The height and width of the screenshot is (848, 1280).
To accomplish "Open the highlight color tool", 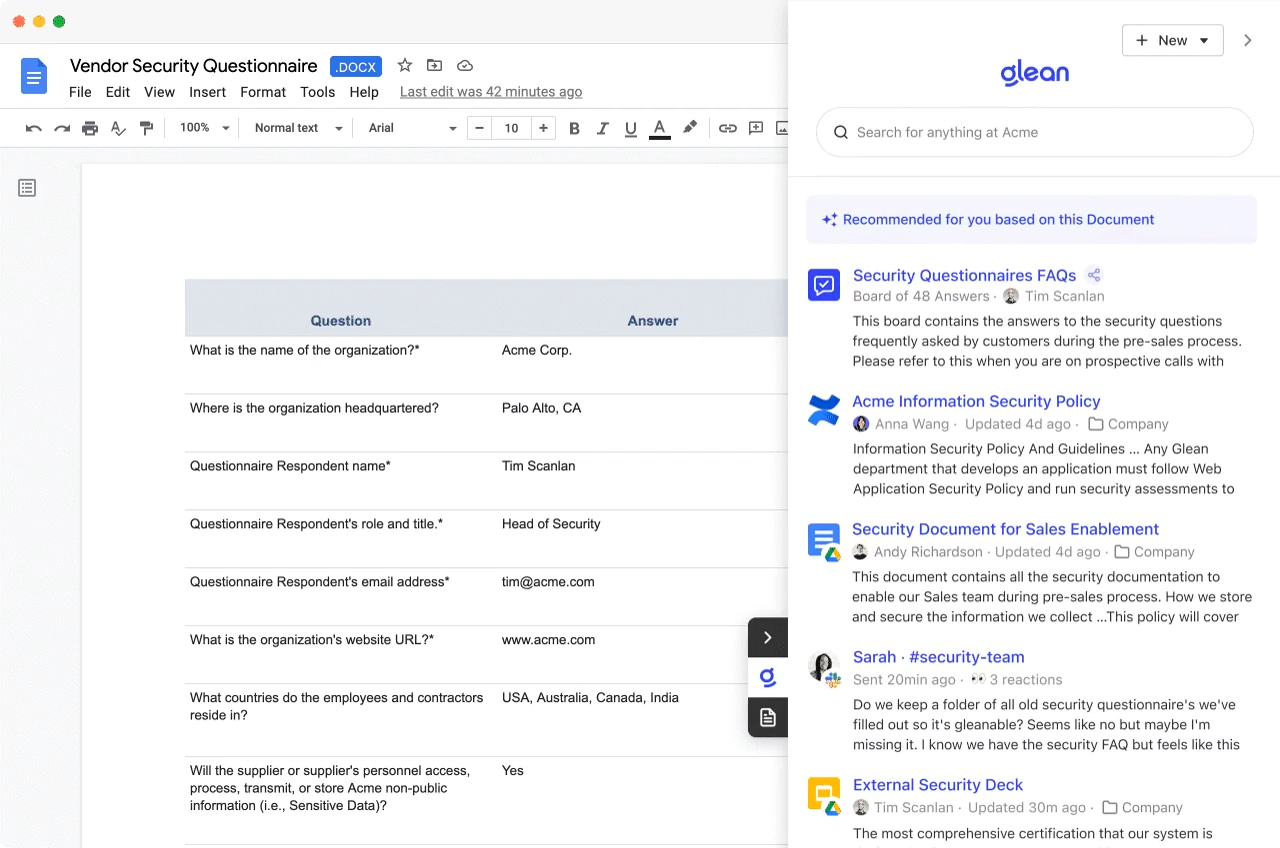I will click(689, 128).
